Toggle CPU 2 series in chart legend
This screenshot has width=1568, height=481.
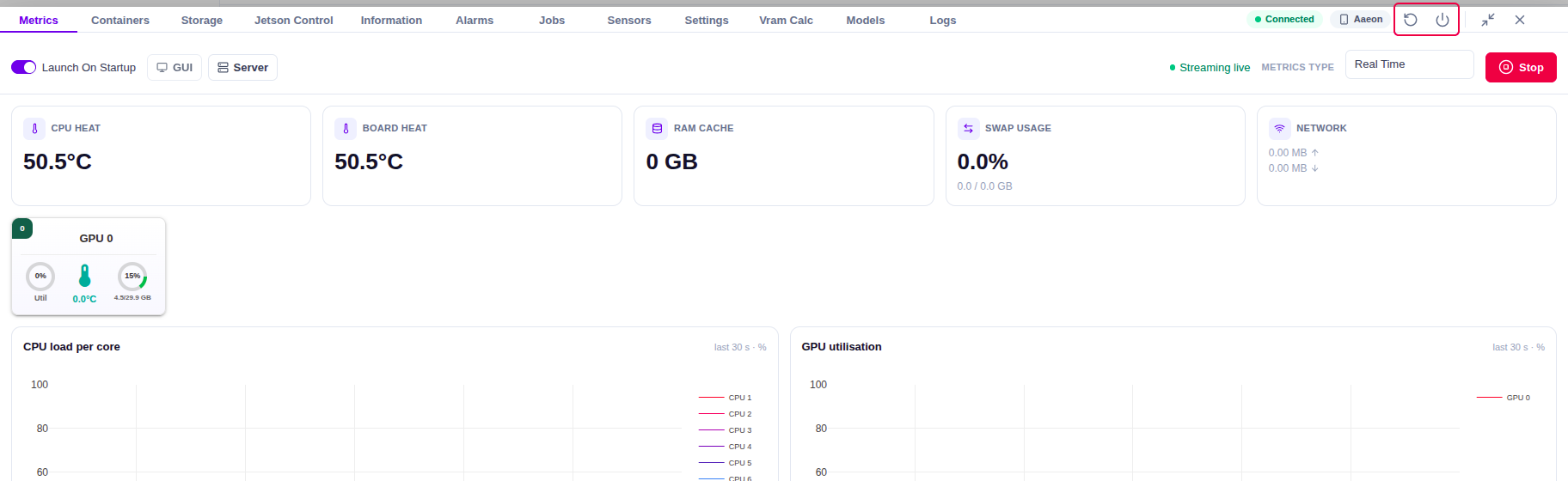(x=726, y=414)
